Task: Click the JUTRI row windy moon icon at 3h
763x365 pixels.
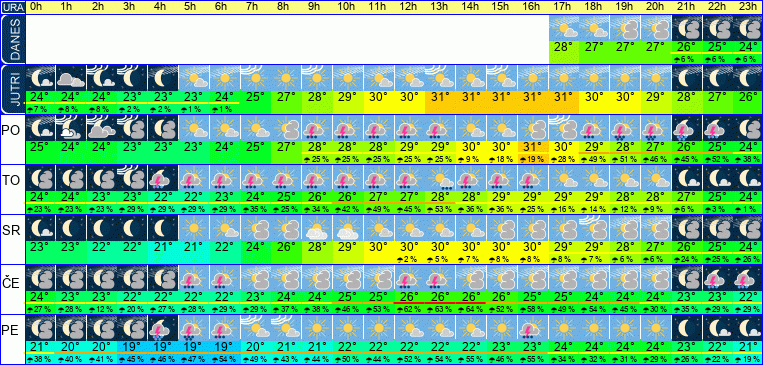Action: (133, 78)
